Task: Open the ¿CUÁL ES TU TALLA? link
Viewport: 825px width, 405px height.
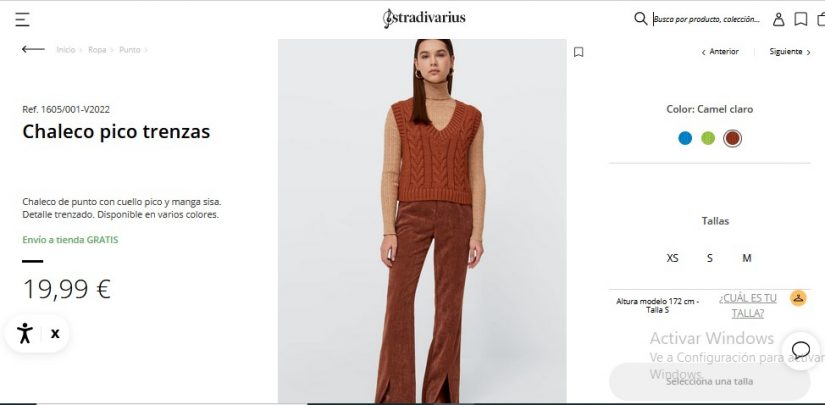Action: click(x=748, y=306)
